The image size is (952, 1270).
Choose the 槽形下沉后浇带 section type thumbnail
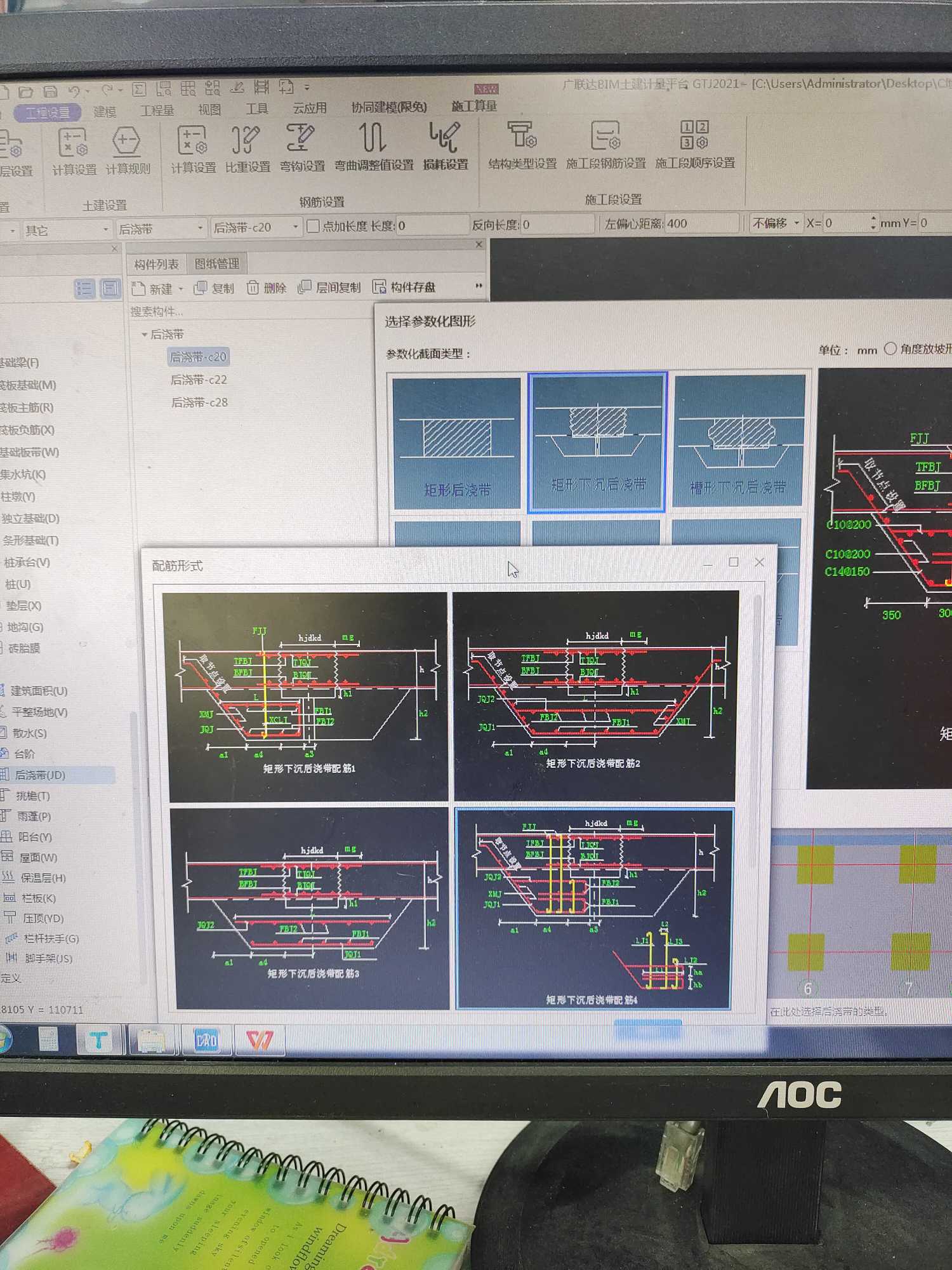(x=739, y=441)
